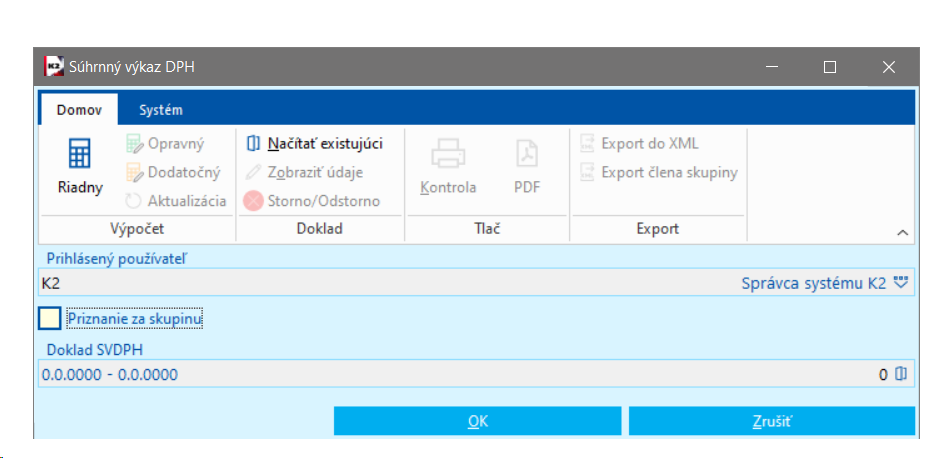Switch to the Domov tab

[x=79, y=110]
